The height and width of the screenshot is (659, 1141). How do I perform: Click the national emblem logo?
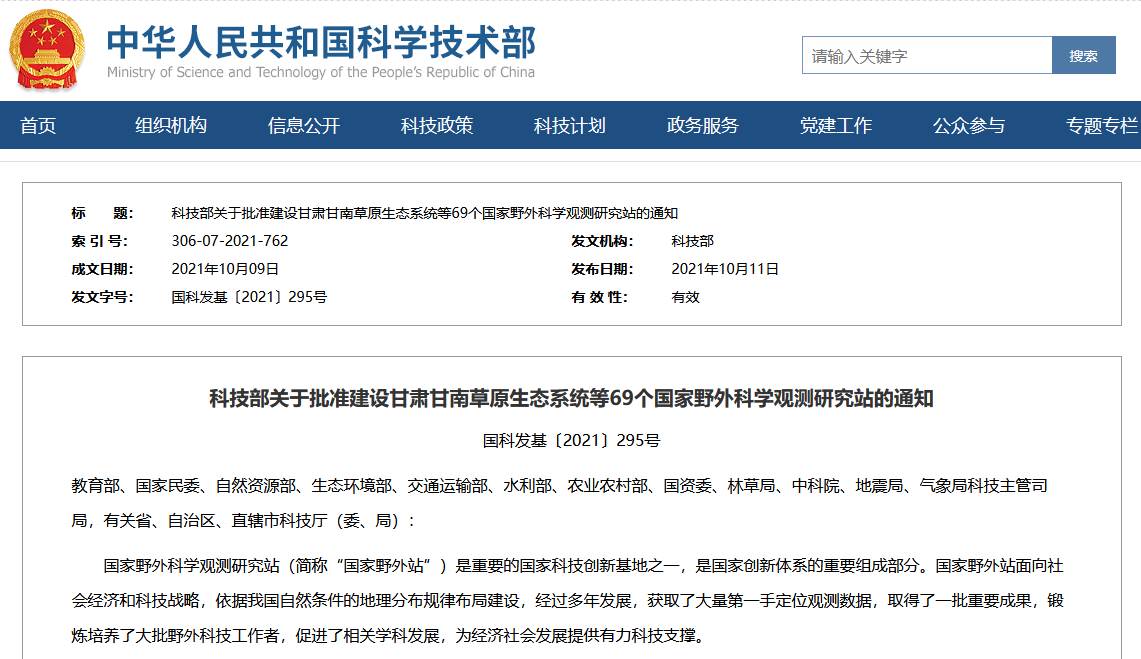[x=47, y=50]
